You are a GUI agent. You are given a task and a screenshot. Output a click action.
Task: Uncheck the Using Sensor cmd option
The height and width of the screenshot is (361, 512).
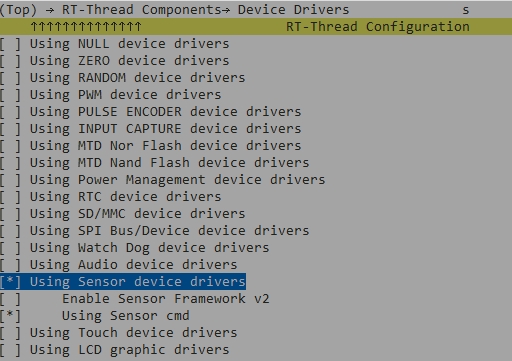[x=95, y=316]
